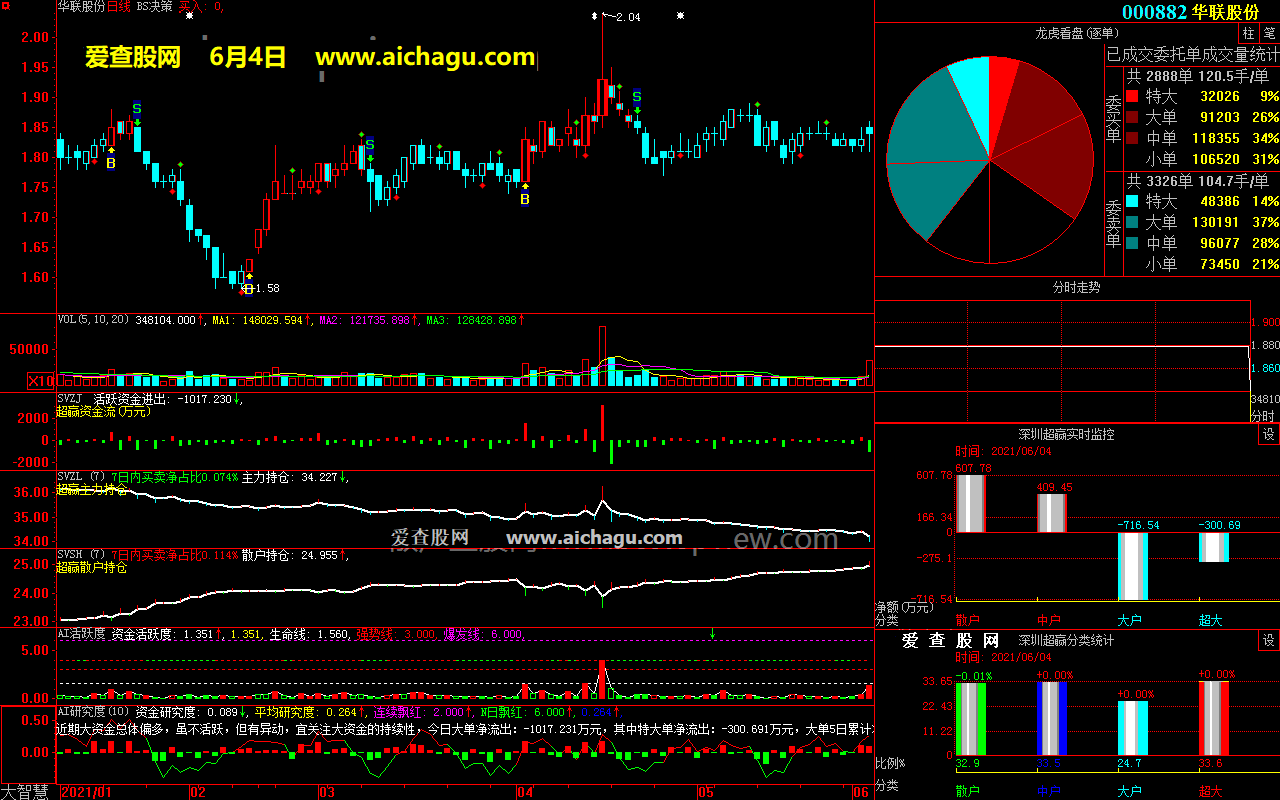This screenshot has height=800, width=1280.
Task: Click the 2.04 high price label
Action: pos(628,17)
